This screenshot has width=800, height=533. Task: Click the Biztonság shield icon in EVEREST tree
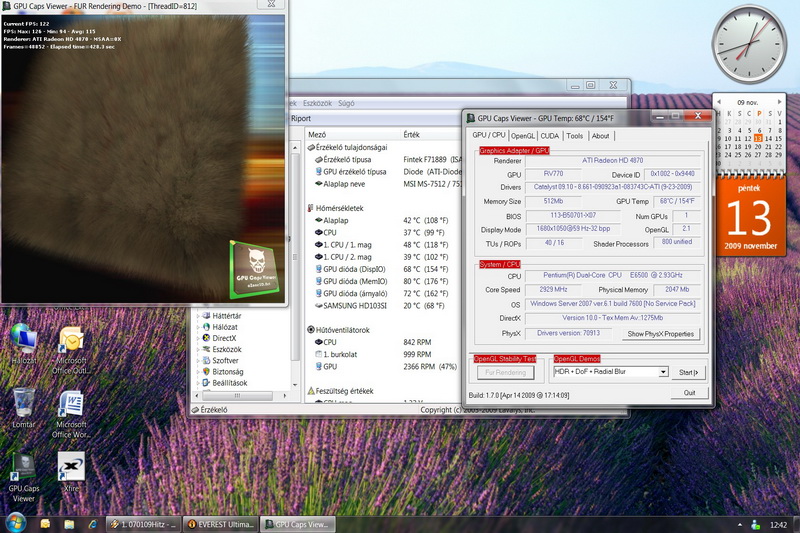coord(206,372)
